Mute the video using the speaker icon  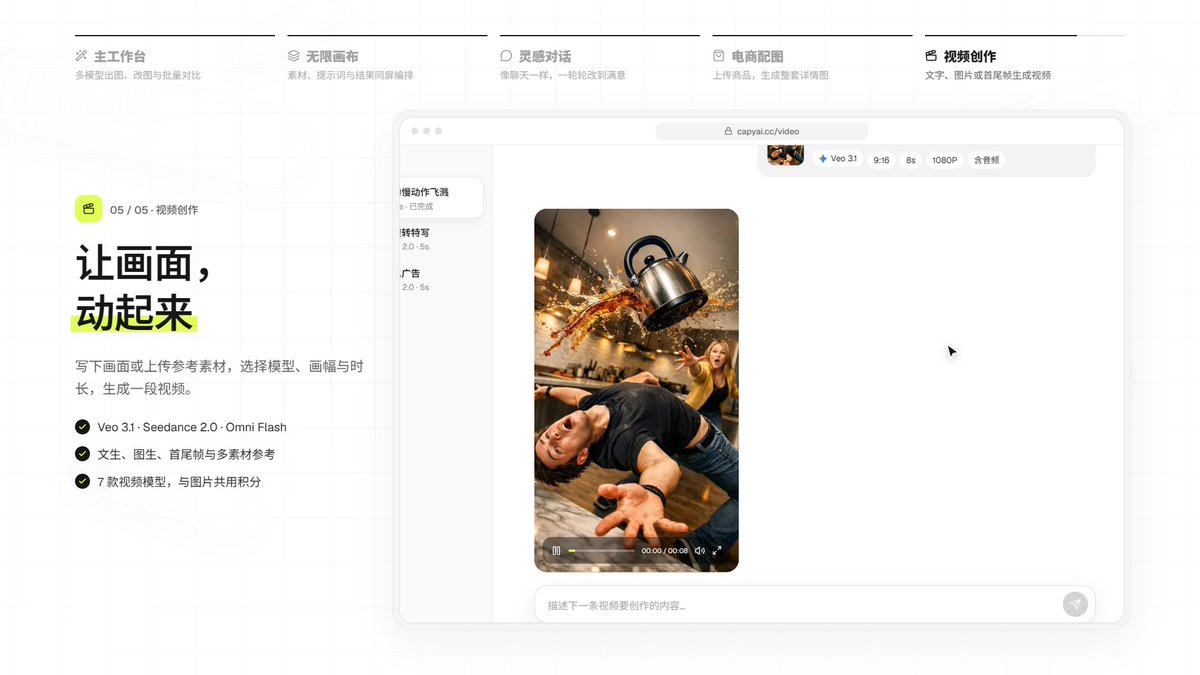[699, 550]
